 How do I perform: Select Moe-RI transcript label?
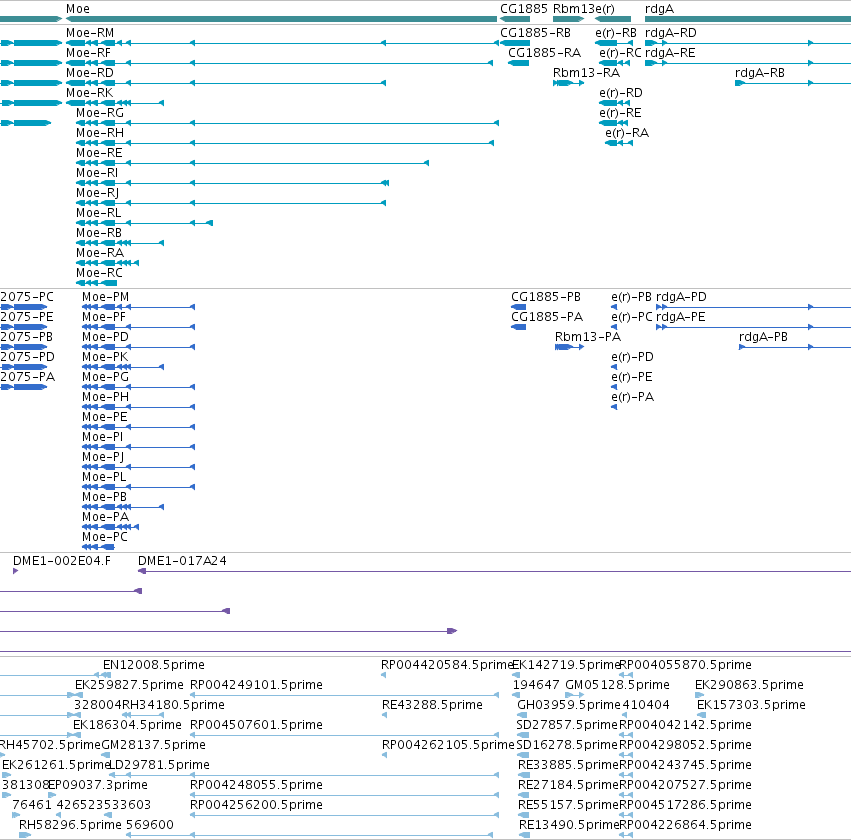tap(97, 173)
